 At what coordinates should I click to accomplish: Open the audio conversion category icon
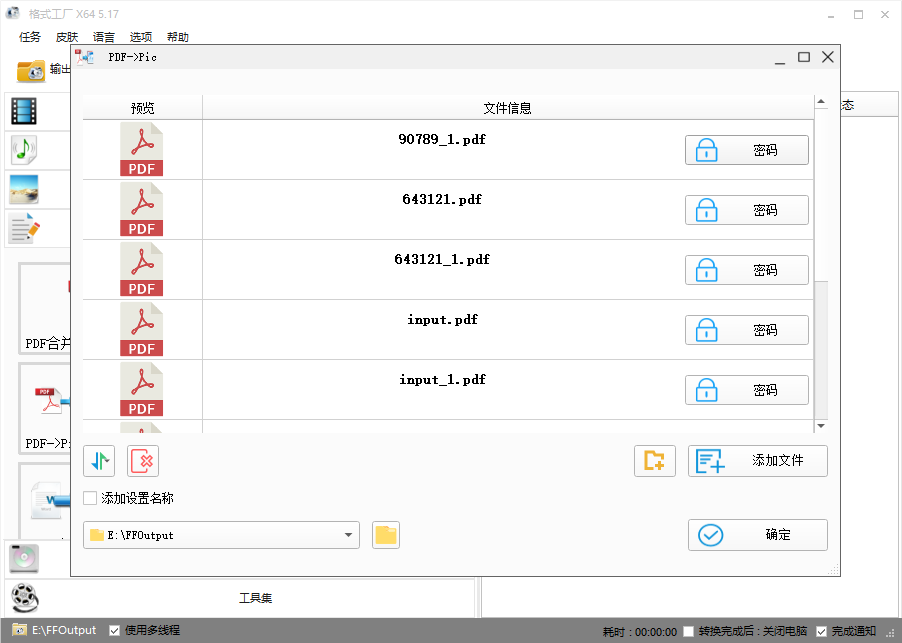click(x=23, y=150)
